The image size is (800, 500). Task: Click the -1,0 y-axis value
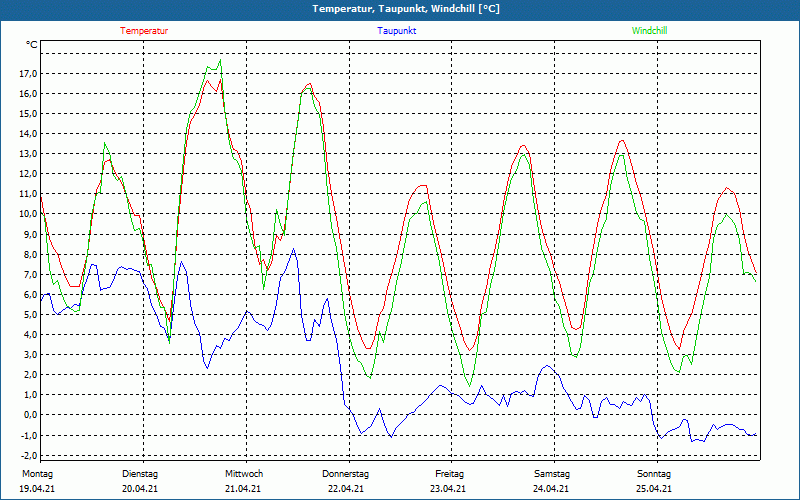click(29, 435)
